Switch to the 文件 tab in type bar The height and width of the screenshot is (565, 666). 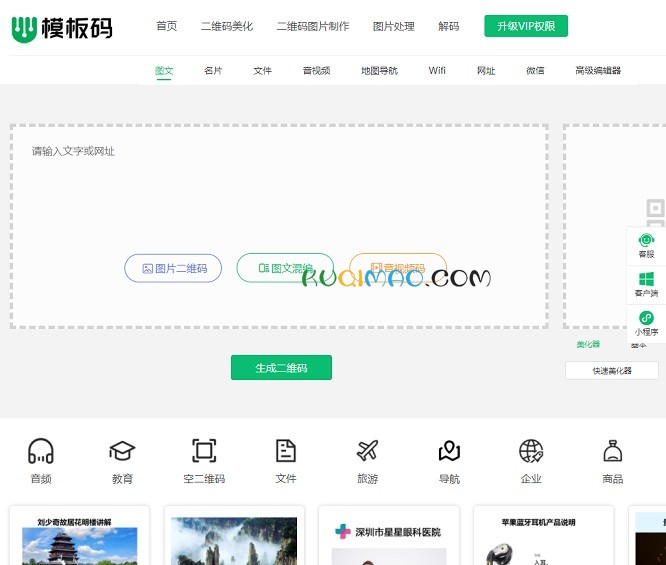[262, 71]
